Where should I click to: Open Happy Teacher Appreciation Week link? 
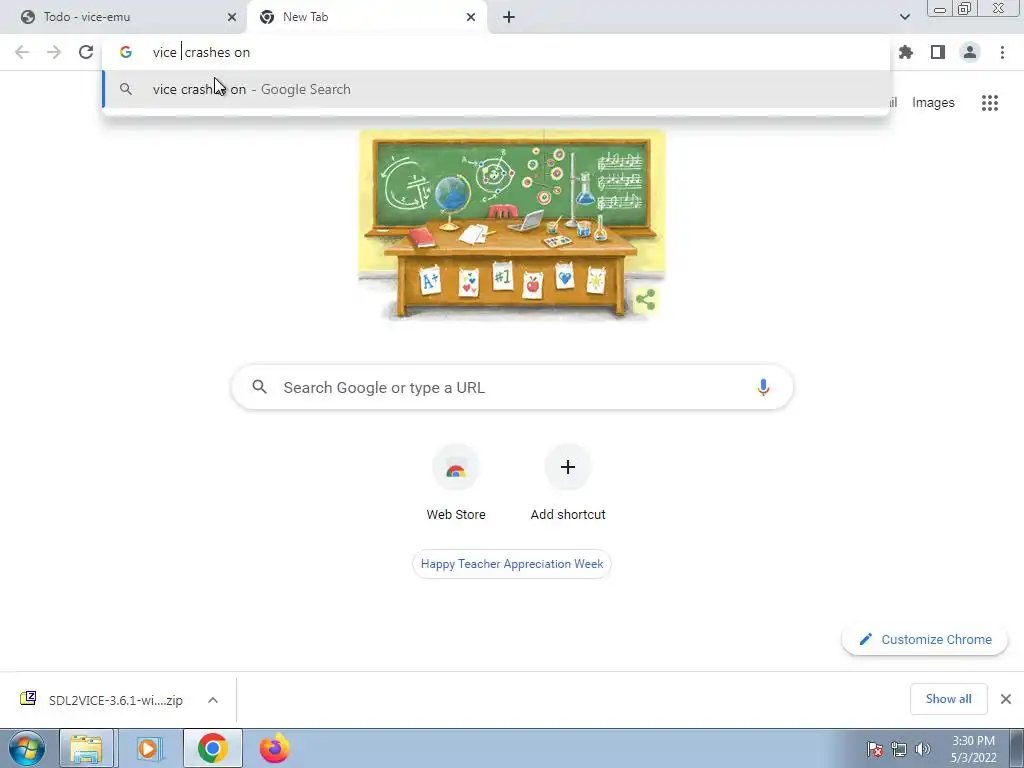[x=512, y=564]
